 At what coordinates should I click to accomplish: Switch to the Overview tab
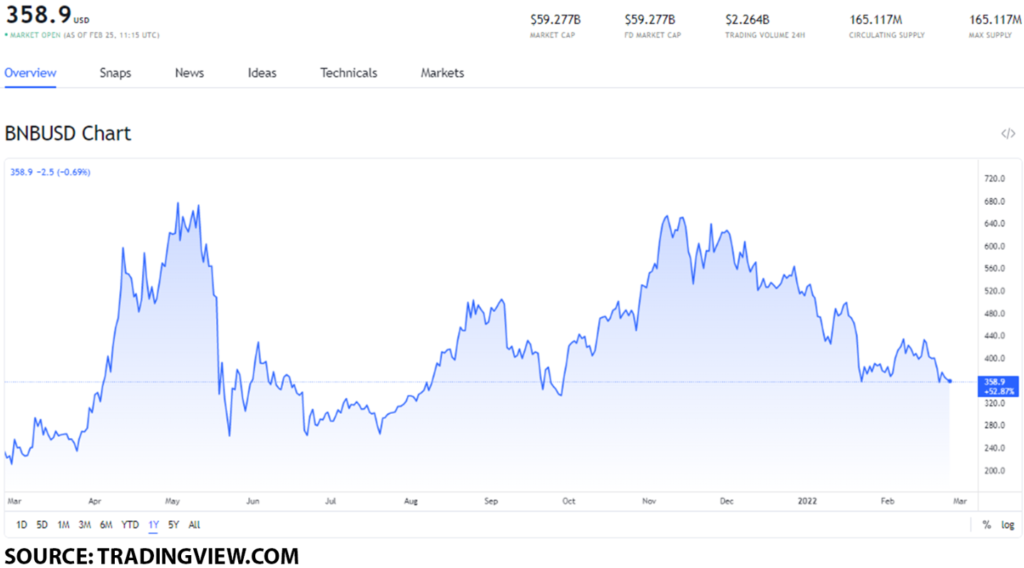30,73
